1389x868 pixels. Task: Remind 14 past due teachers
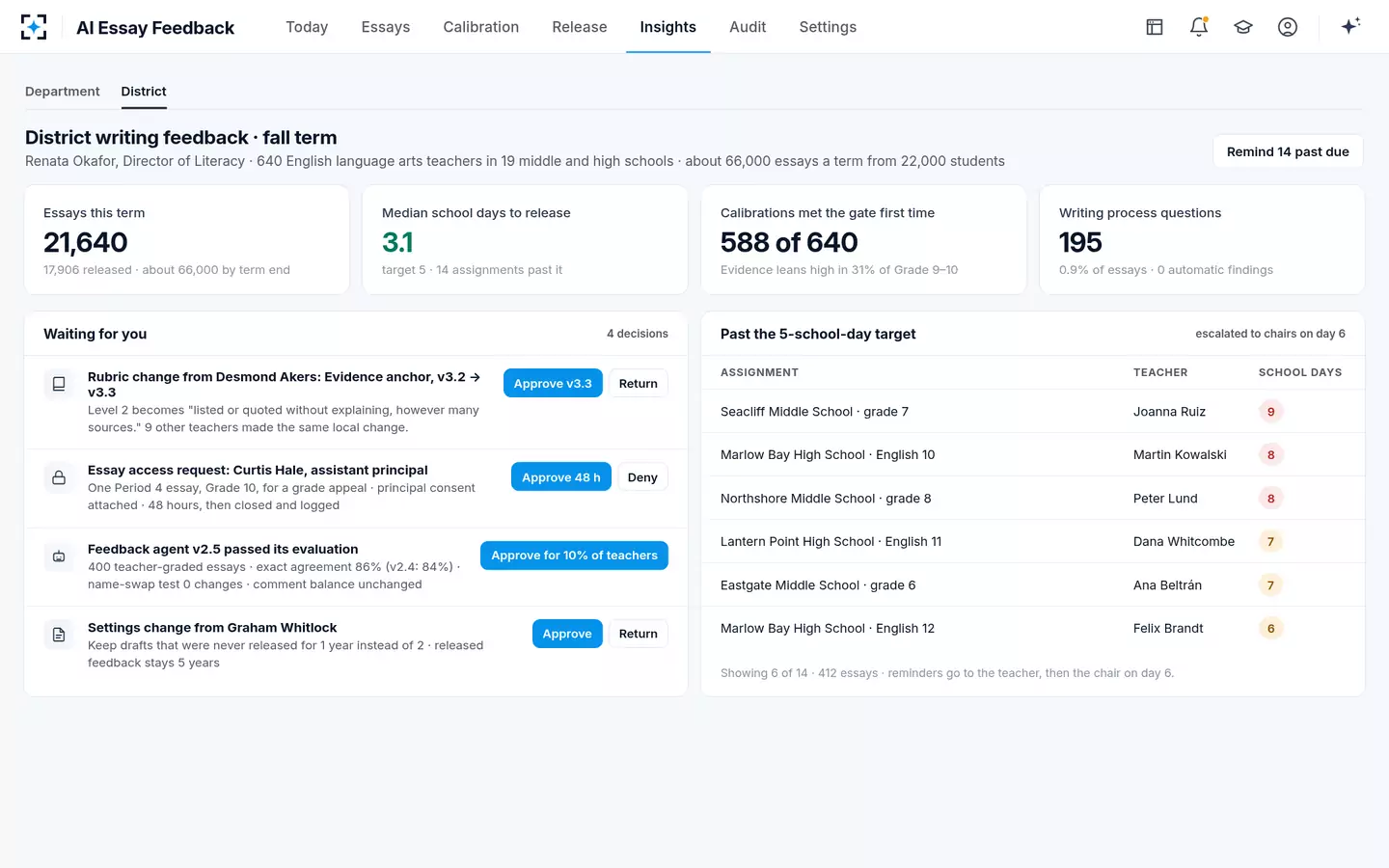pos(1288,151)
